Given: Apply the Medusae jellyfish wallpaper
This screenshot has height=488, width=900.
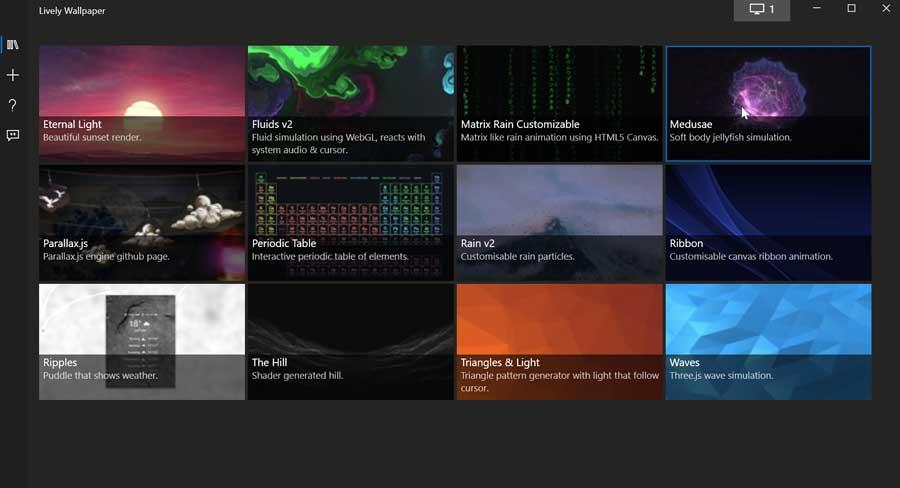Looking at the screenshot, I should [769, 104].
